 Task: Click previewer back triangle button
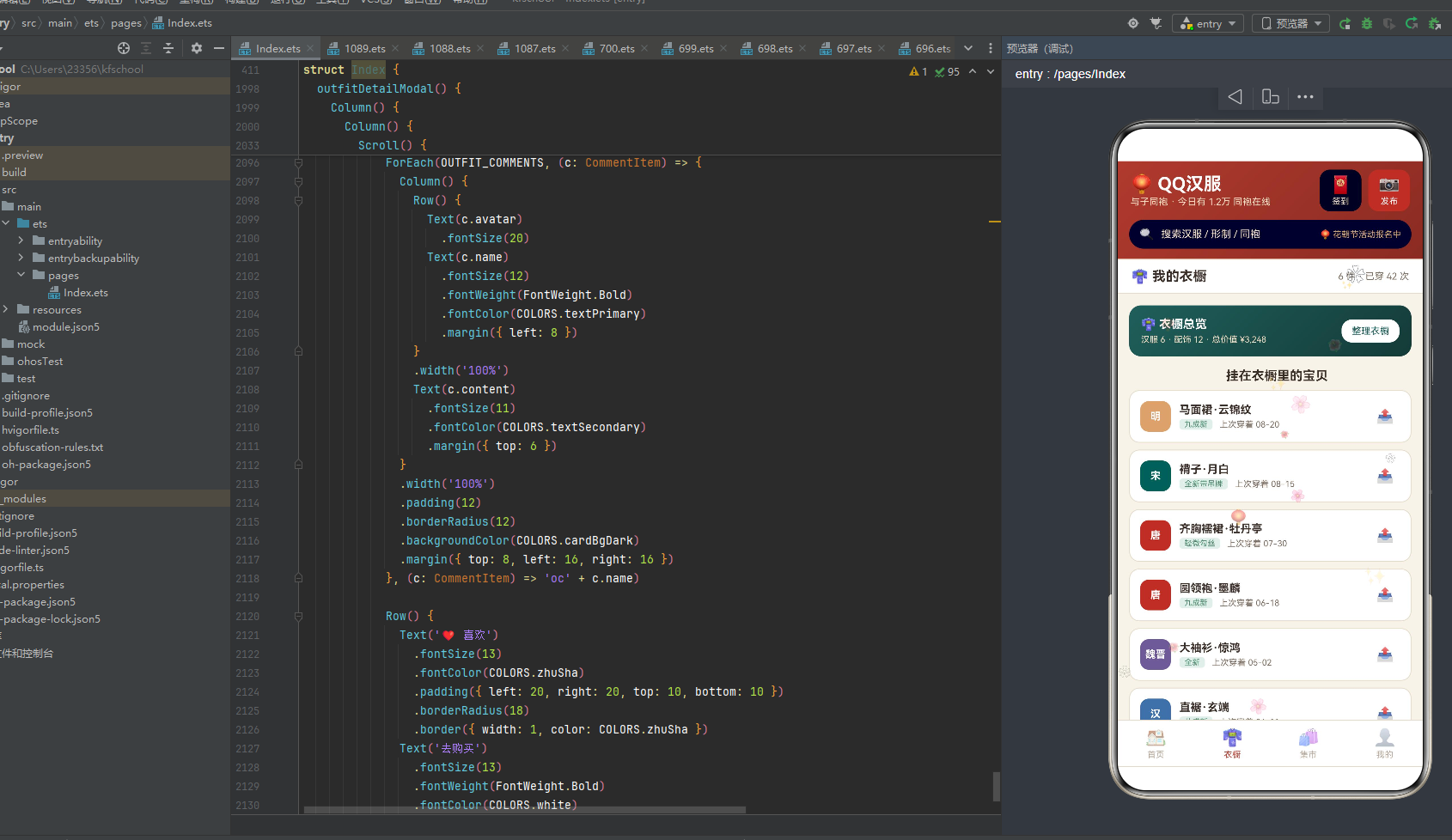1235,97
